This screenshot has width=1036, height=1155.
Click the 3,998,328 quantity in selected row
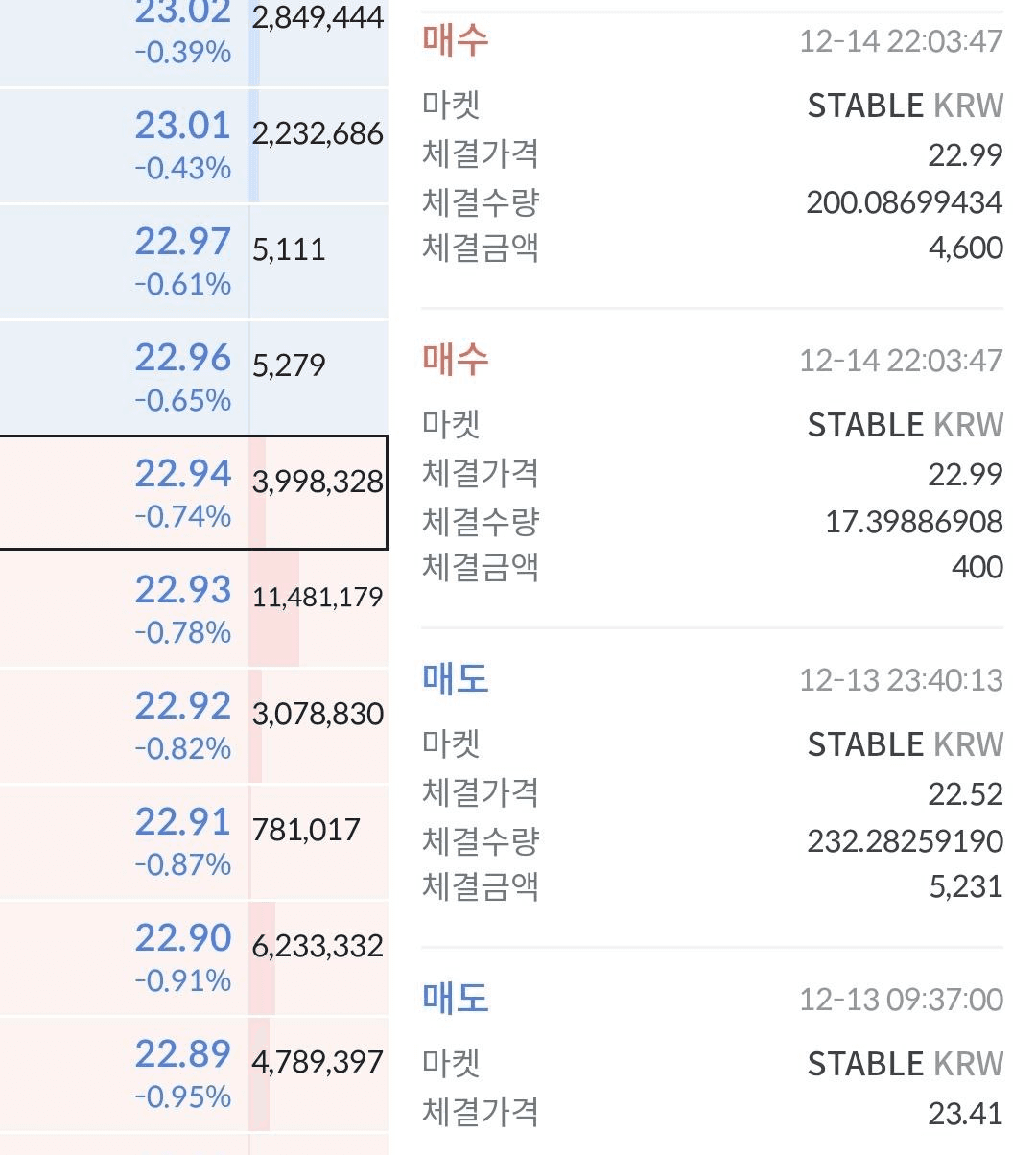click(x=318, y=482)
